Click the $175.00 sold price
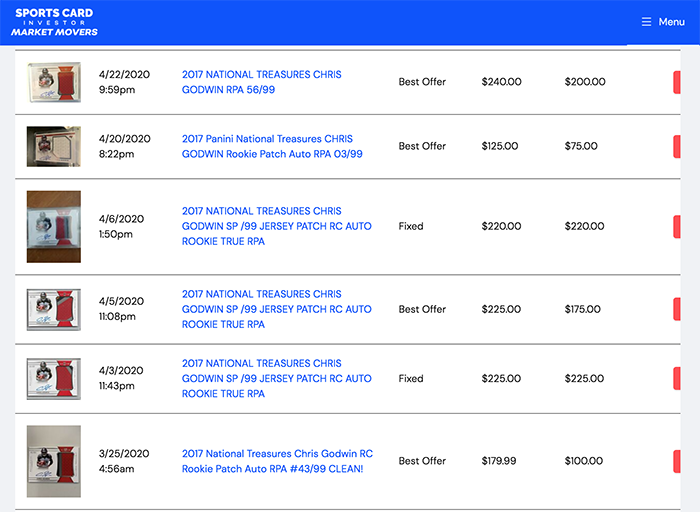 tap(583, 309)
